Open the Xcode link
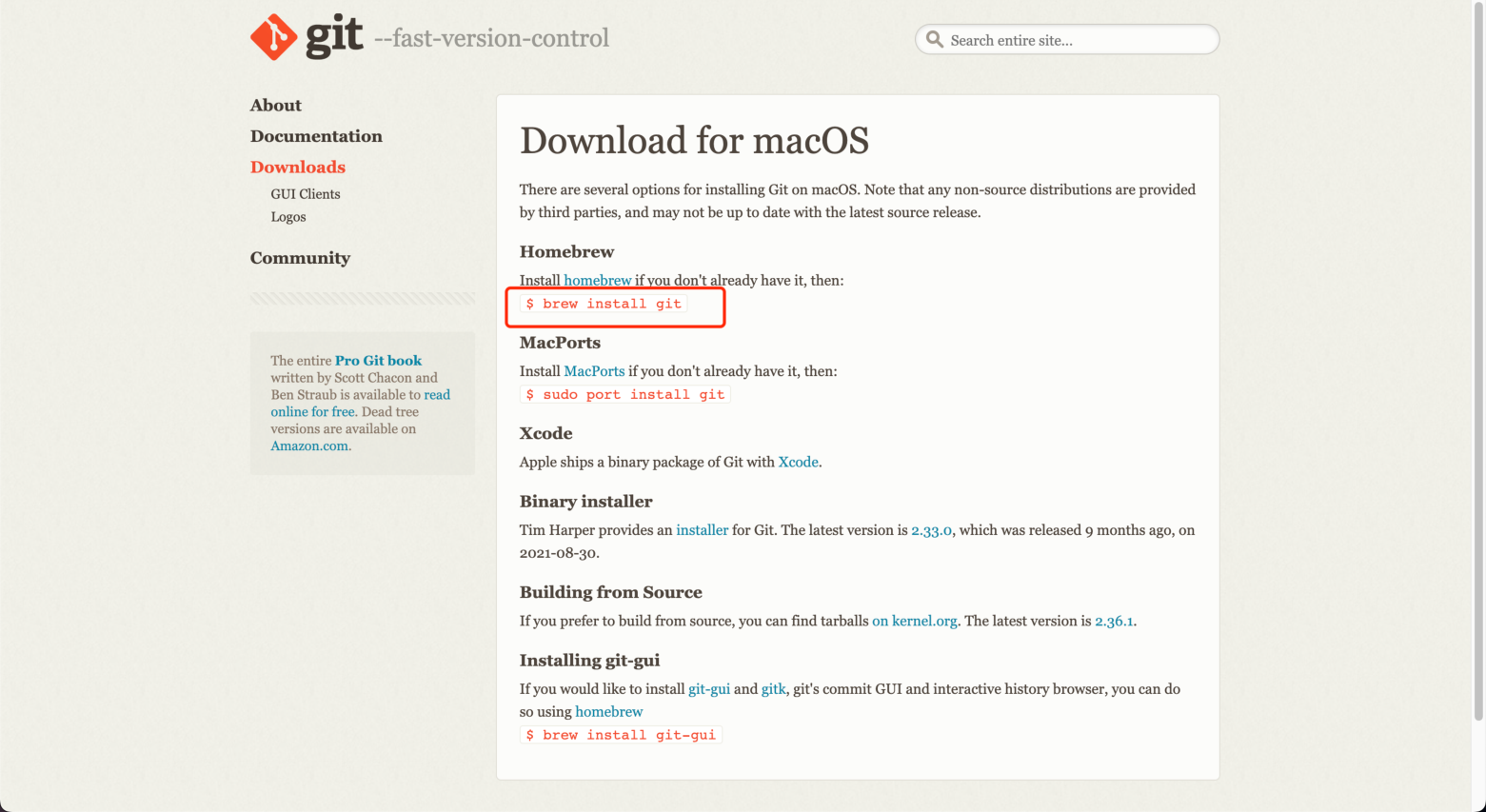1486x812 pixels. tap(798, 462)
